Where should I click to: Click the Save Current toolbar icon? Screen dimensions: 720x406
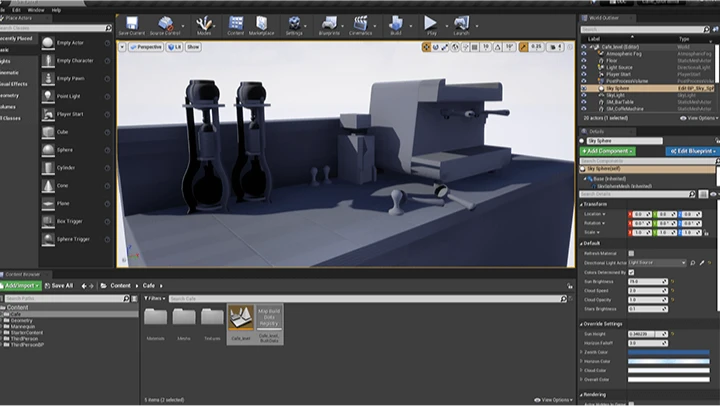(x=132, y=25)
